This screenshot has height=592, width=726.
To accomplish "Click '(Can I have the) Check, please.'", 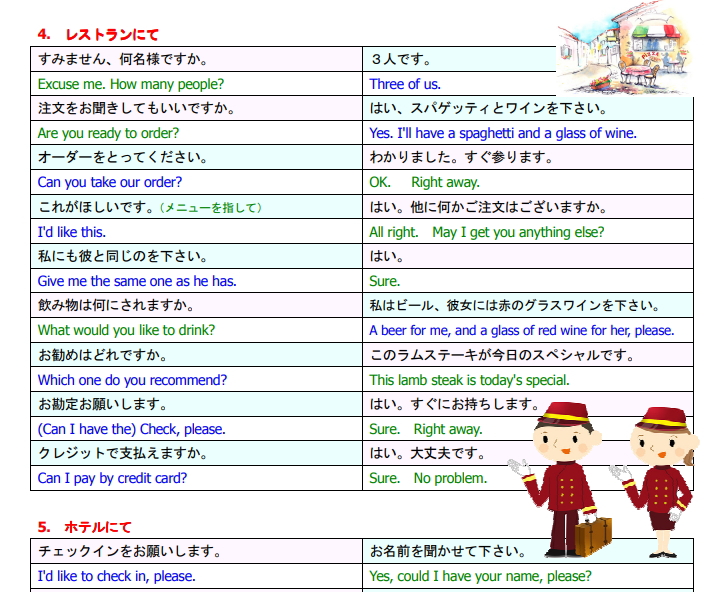I will (x=131, y=429).
